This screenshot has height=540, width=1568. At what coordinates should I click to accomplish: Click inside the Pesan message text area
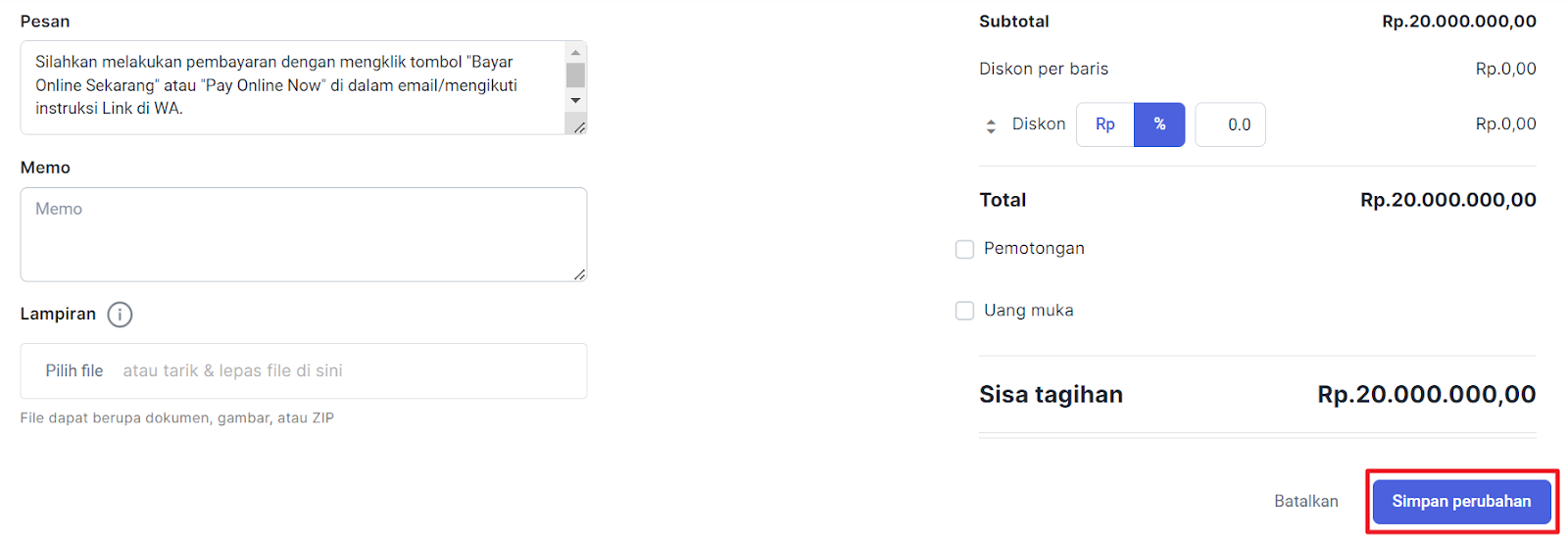(293, 87)
